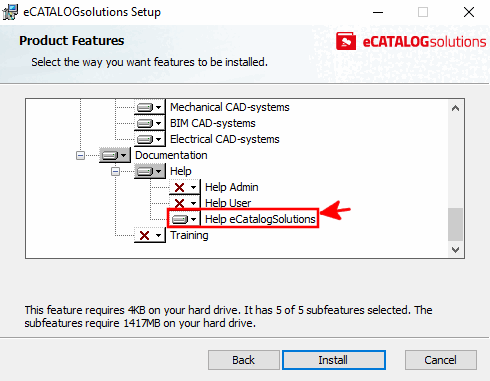Click the feature list scrollbar thumb
This screenshot has width=490, height=381.
pyautogui.click(x=455, y=224)
